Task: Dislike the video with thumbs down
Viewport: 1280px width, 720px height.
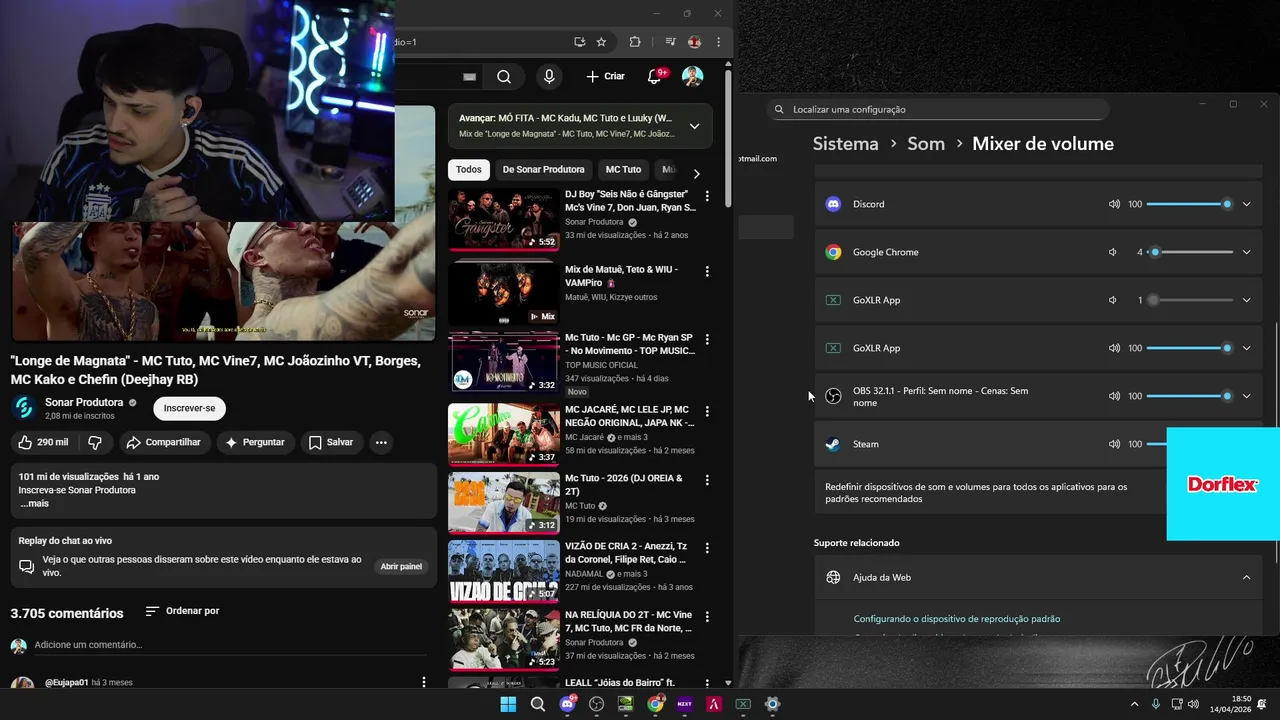Action: point(95,442)
